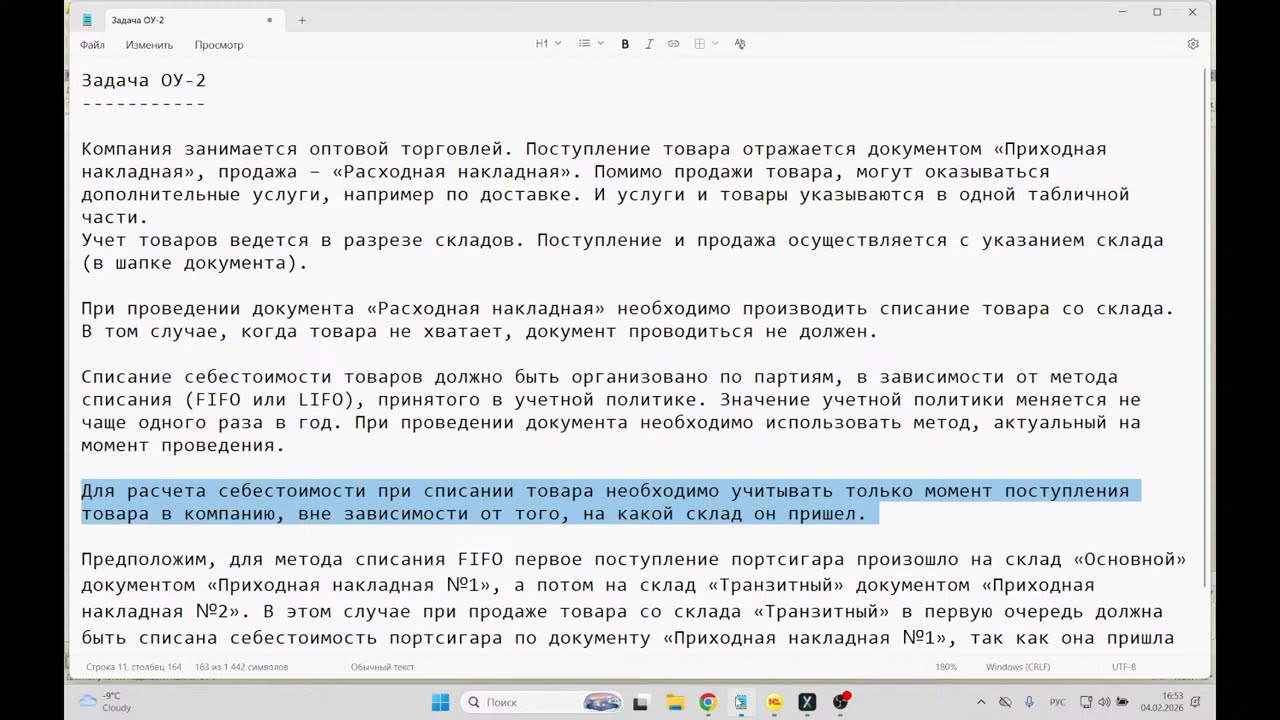
Task: Click the Notepad app icon in title bar
Action: click(88, 20)
